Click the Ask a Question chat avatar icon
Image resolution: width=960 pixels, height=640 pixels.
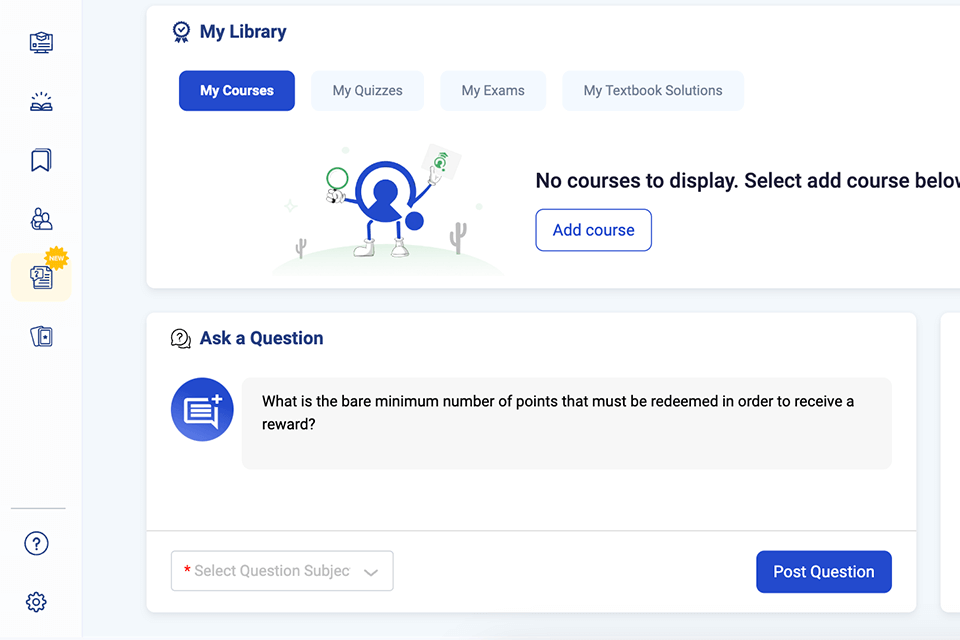[202, 409]
